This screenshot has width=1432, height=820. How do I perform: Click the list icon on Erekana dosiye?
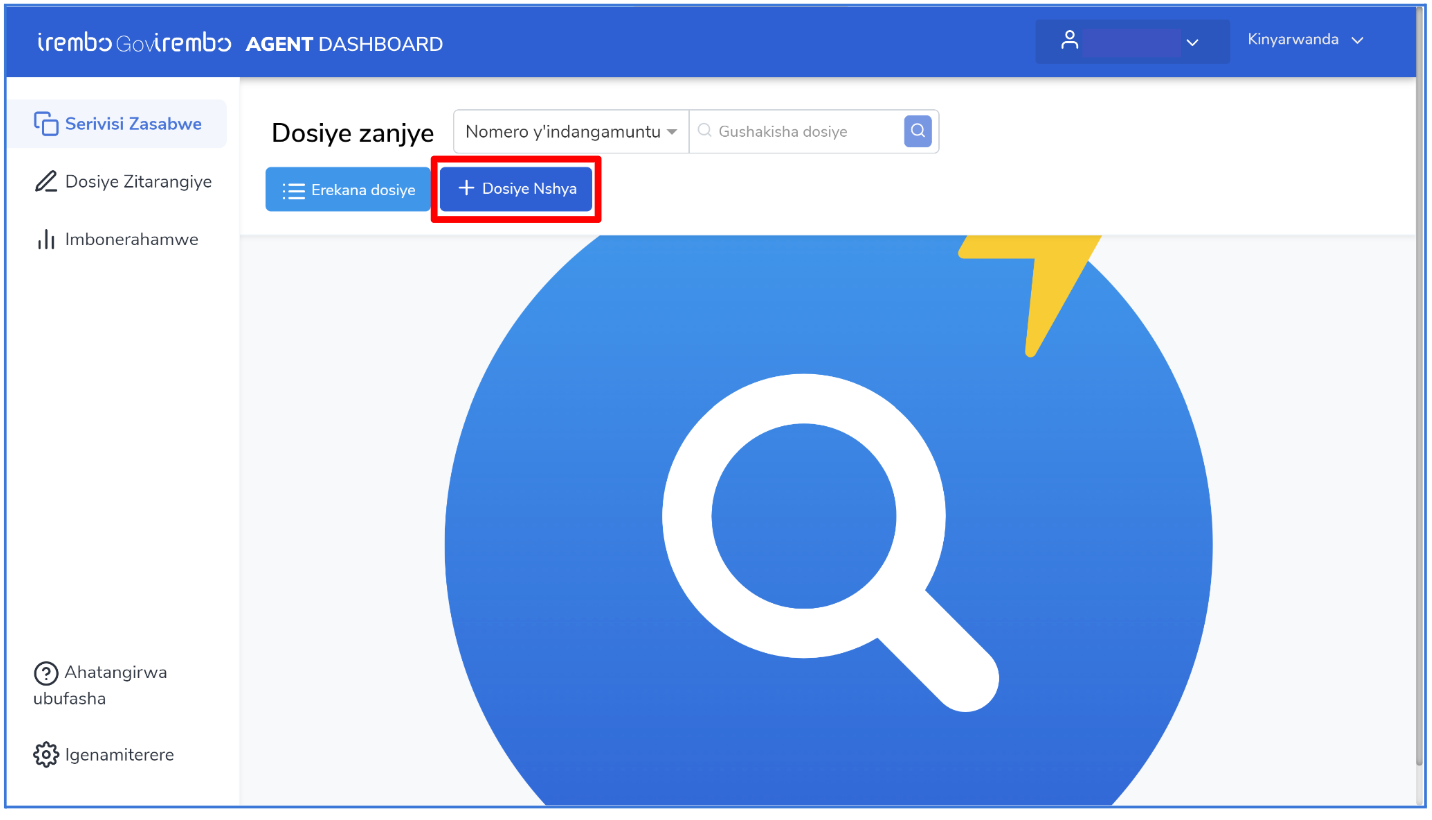[294, 190]
